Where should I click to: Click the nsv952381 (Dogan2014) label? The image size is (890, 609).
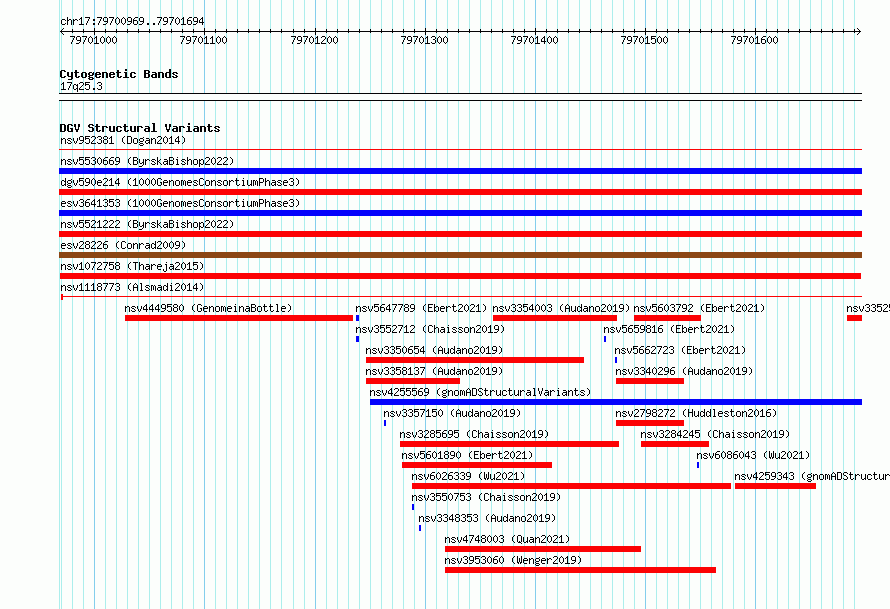[123, 140]
